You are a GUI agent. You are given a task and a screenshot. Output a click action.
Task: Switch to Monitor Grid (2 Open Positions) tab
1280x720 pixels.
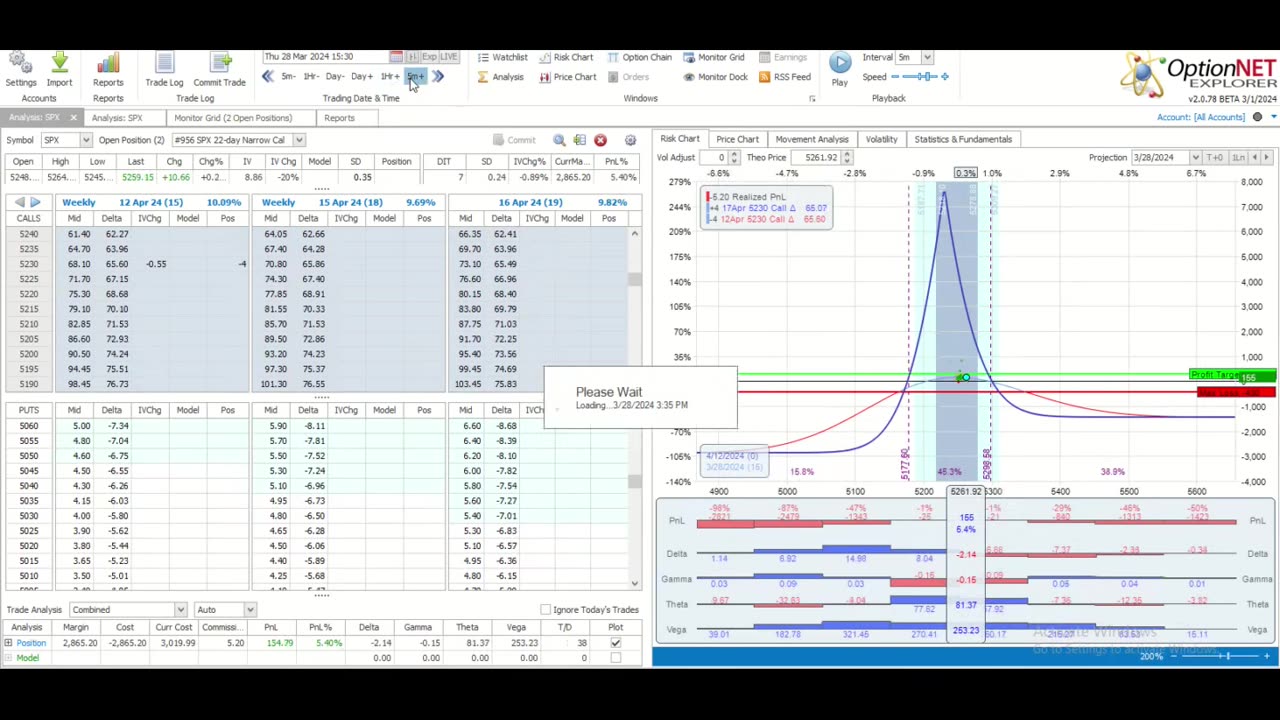pyautogui.click(x=232, y=118)
